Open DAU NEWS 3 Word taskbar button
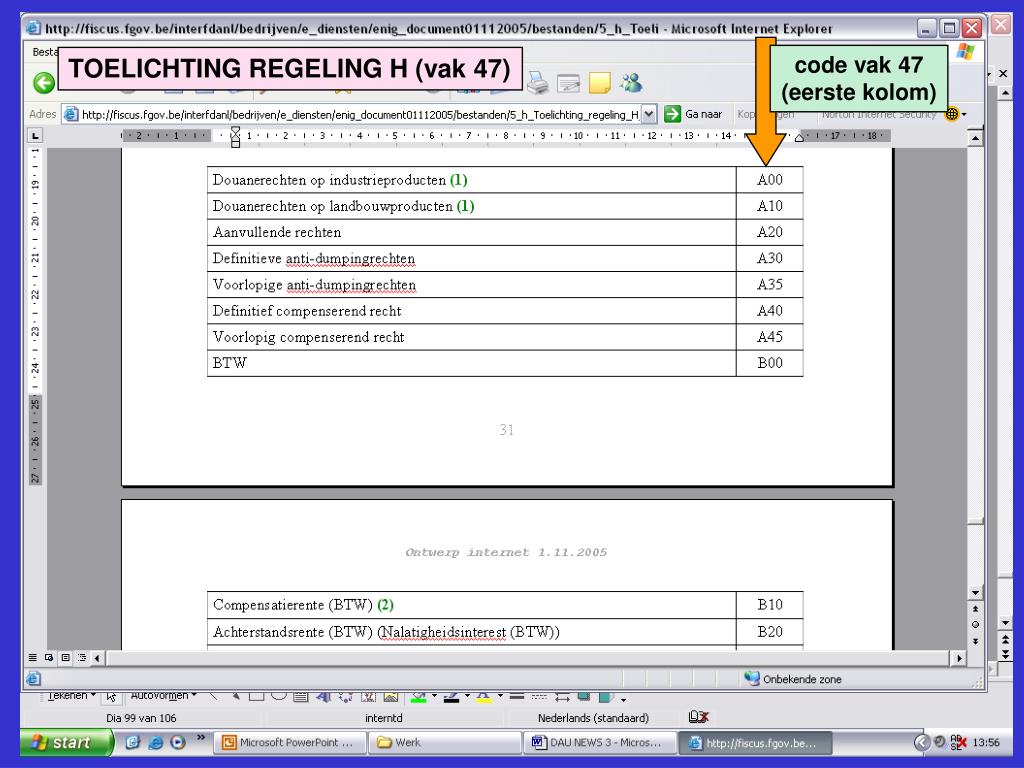Viewport: 1024px width, 768px height. (600, 743)
